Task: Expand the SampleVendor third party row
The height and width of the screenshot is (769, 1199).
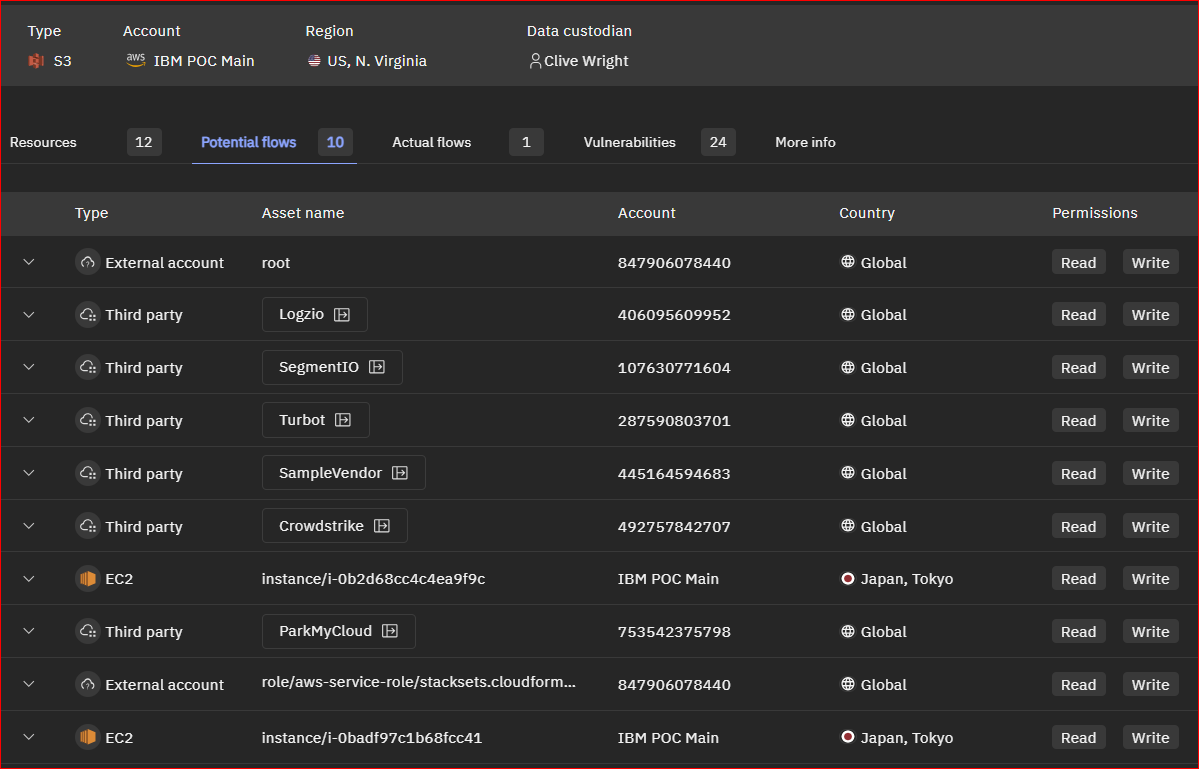Action: click(29, 473)
